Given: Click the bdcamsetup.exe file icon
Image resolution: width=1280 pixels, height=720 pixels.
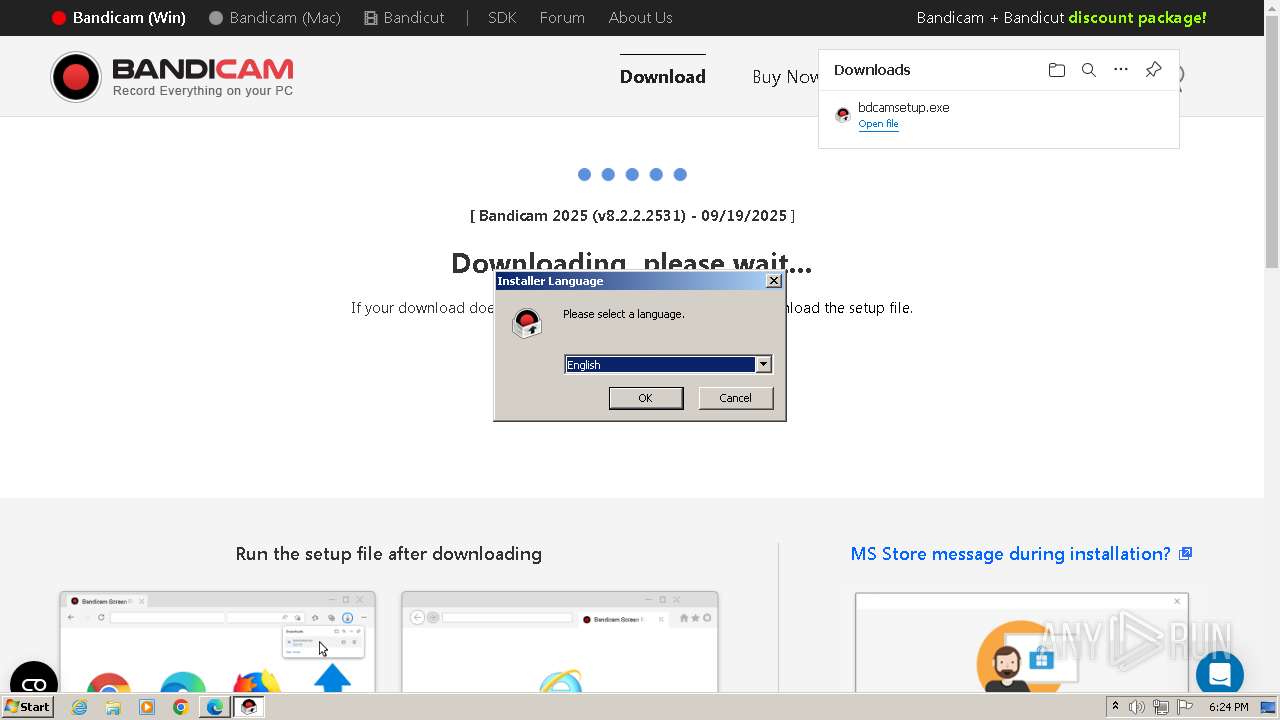Looking at the screenshot, I should [x=843, y=115].
